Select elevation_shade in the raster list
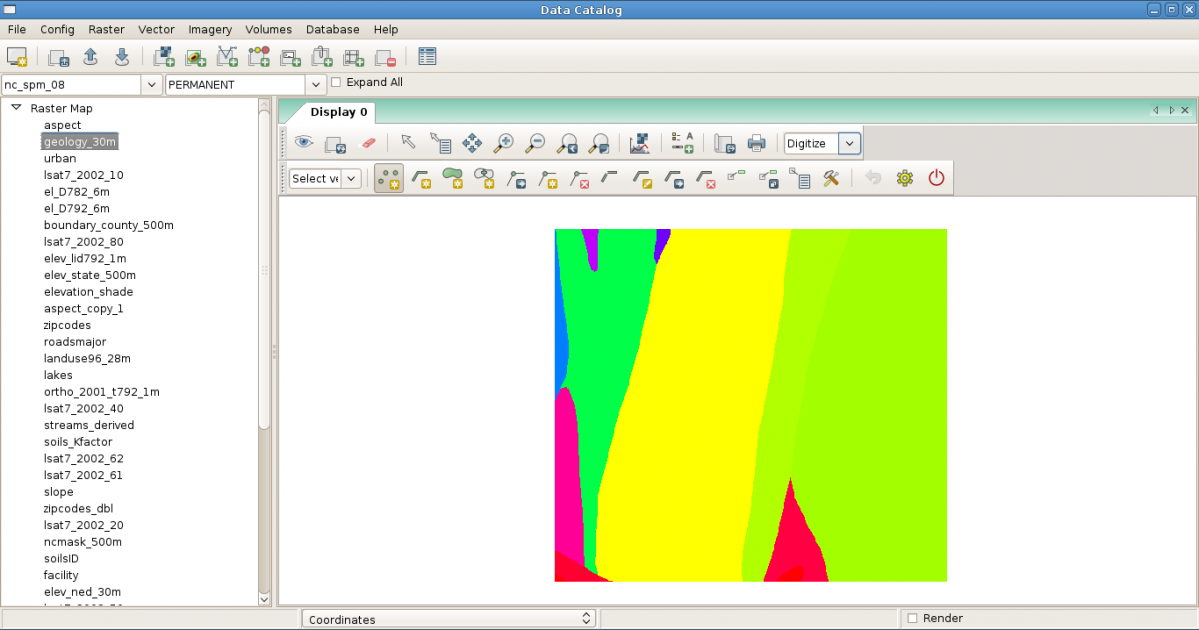The height and width of the screenshot is (630, 1199). coord(88,292)
